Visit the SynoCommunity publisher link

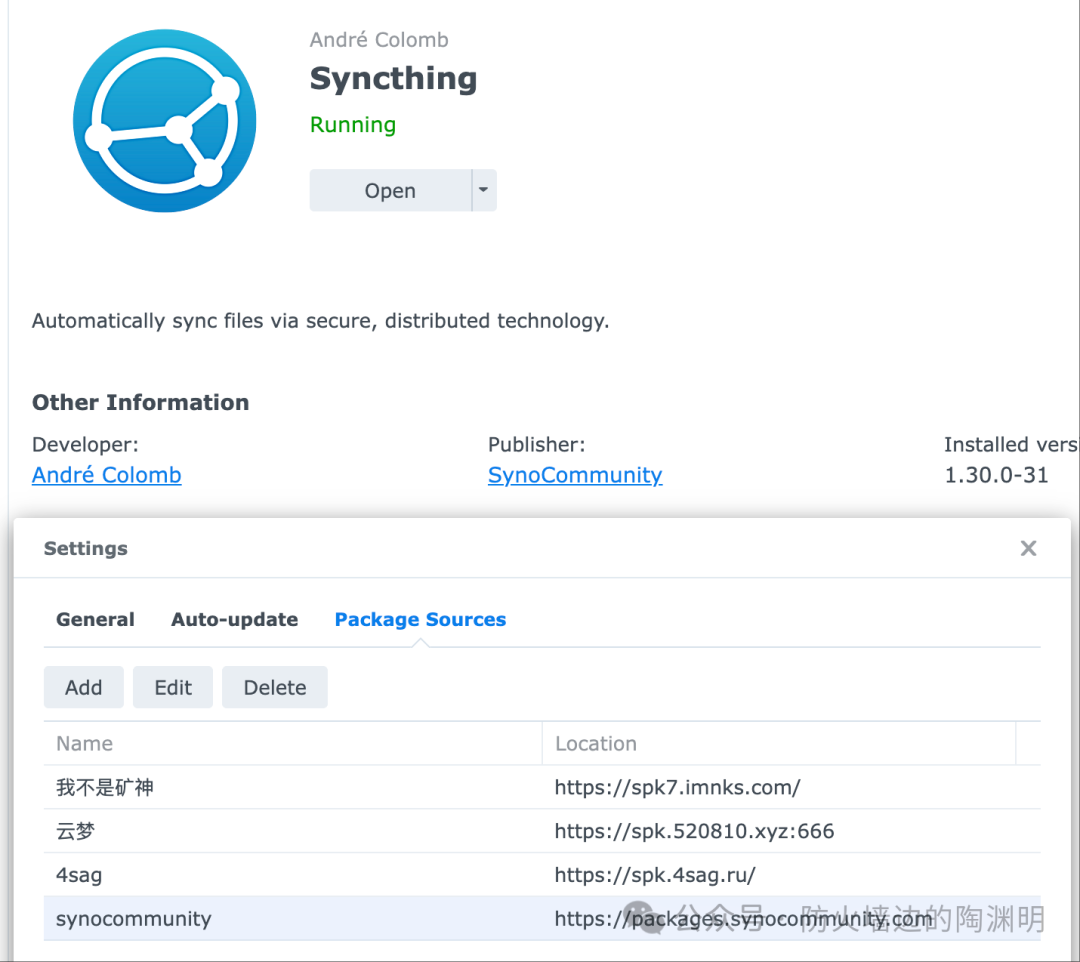point(575,475)
